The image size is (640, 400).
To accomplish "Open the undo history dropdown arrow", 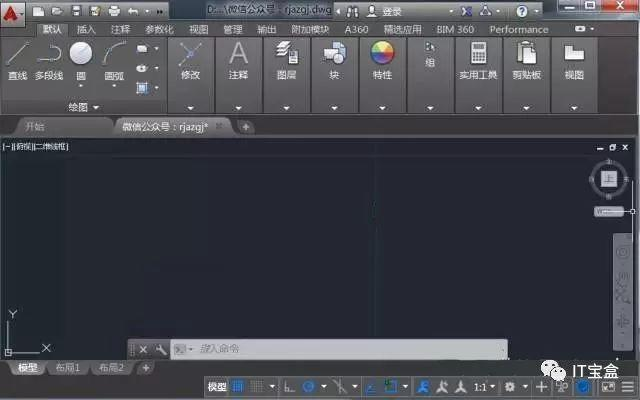I will pos(147,12).
